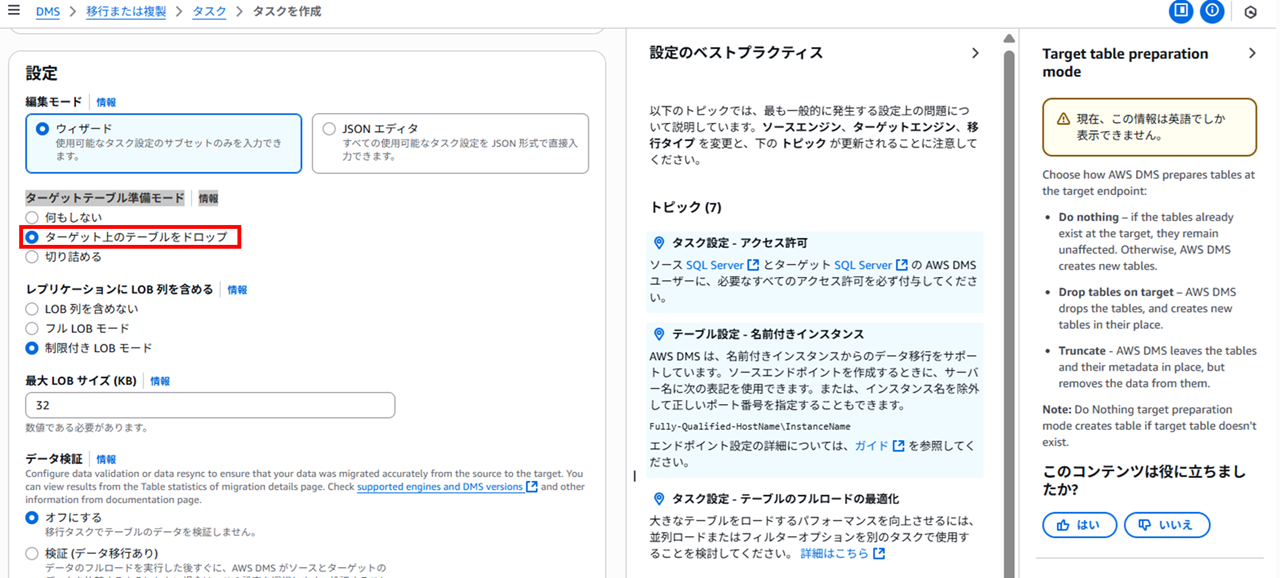Open 情報 link for 最大 LOB サイズ
Viewport: 1280px width, 578px height.
(160, 381)
